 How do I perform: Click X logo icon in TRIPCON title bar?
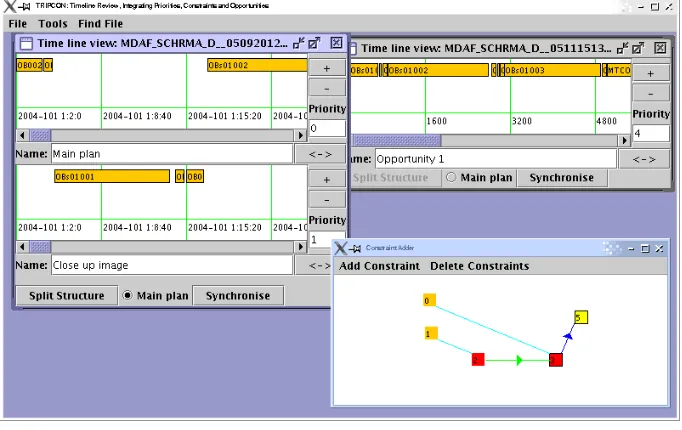(x=9, y=6)
